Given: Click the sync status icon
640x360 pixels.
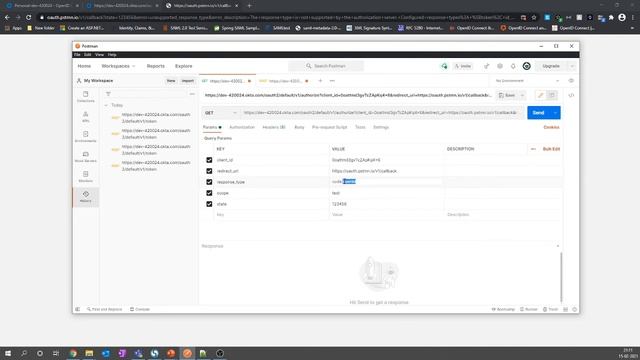Looking at the screenshot, I should [x=444, y=66].
